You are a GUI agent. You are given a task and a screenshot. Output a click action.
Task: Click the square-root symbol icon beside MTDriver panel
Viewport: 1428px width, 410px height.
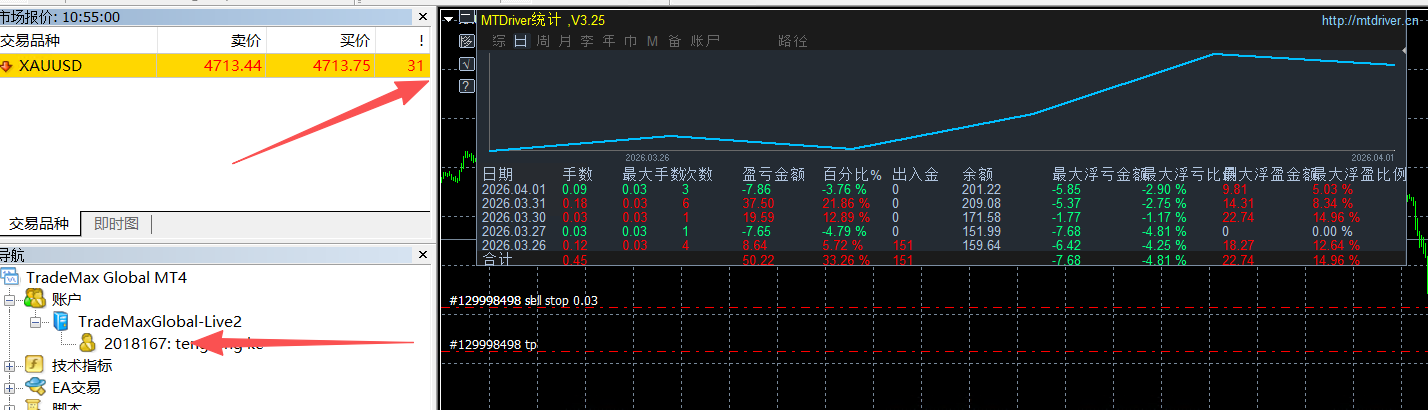coord(467,63)
